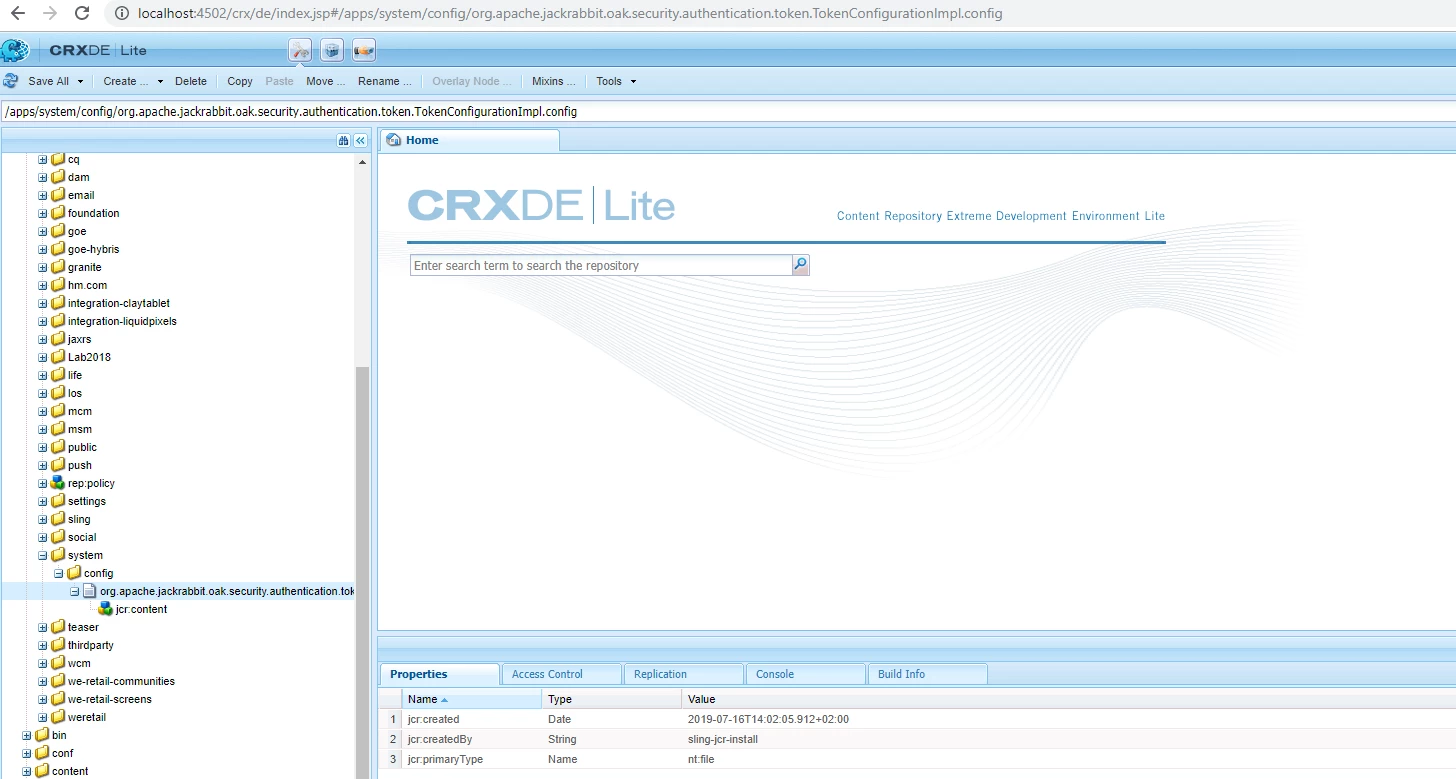This screenshot has width=1456, height=779.
Task: Select the Home tab
Action: [469, 140]
